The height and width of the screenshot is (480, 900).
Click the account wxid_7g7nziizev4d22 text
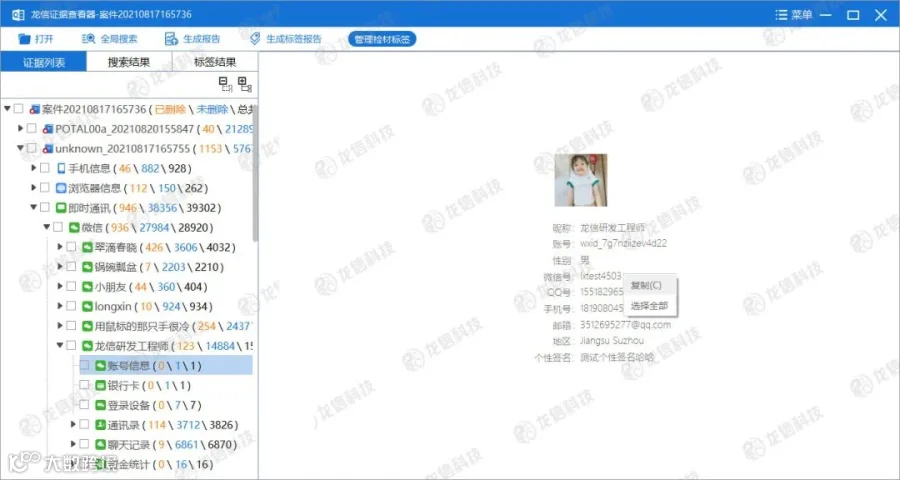623,243
